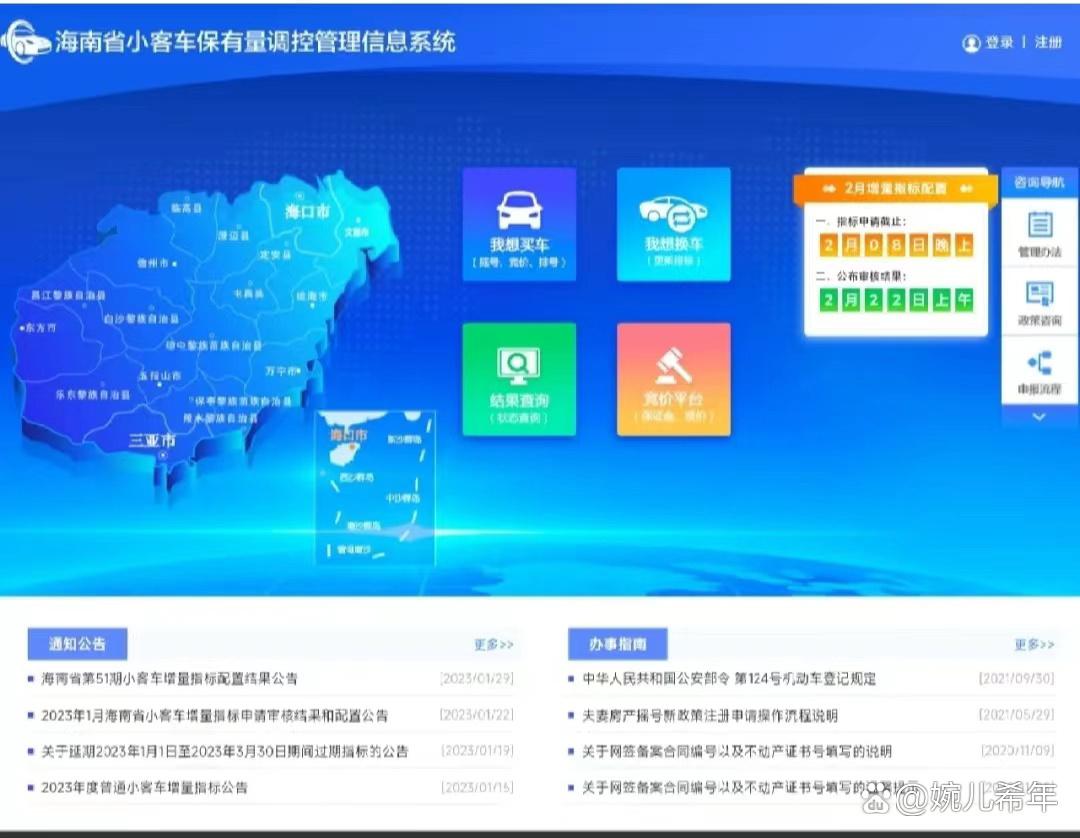
Task: Click the 2月增量指标配置 banner
Action: tap(895, 188)
